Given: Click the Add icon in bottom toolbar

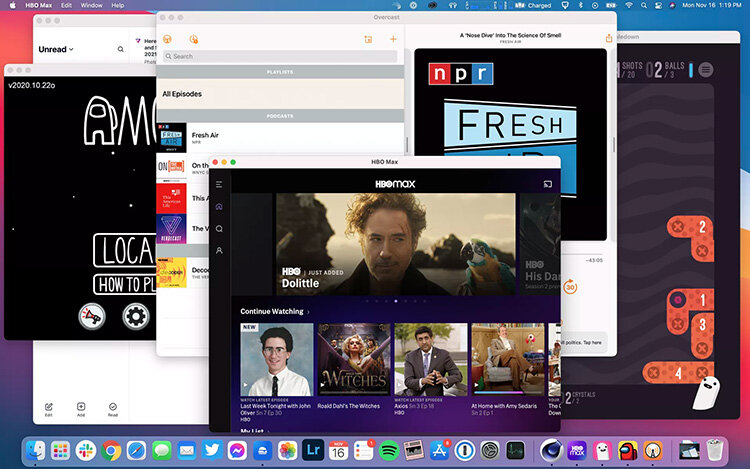Looking at the screenshot, I should click(x=81, y=409).
